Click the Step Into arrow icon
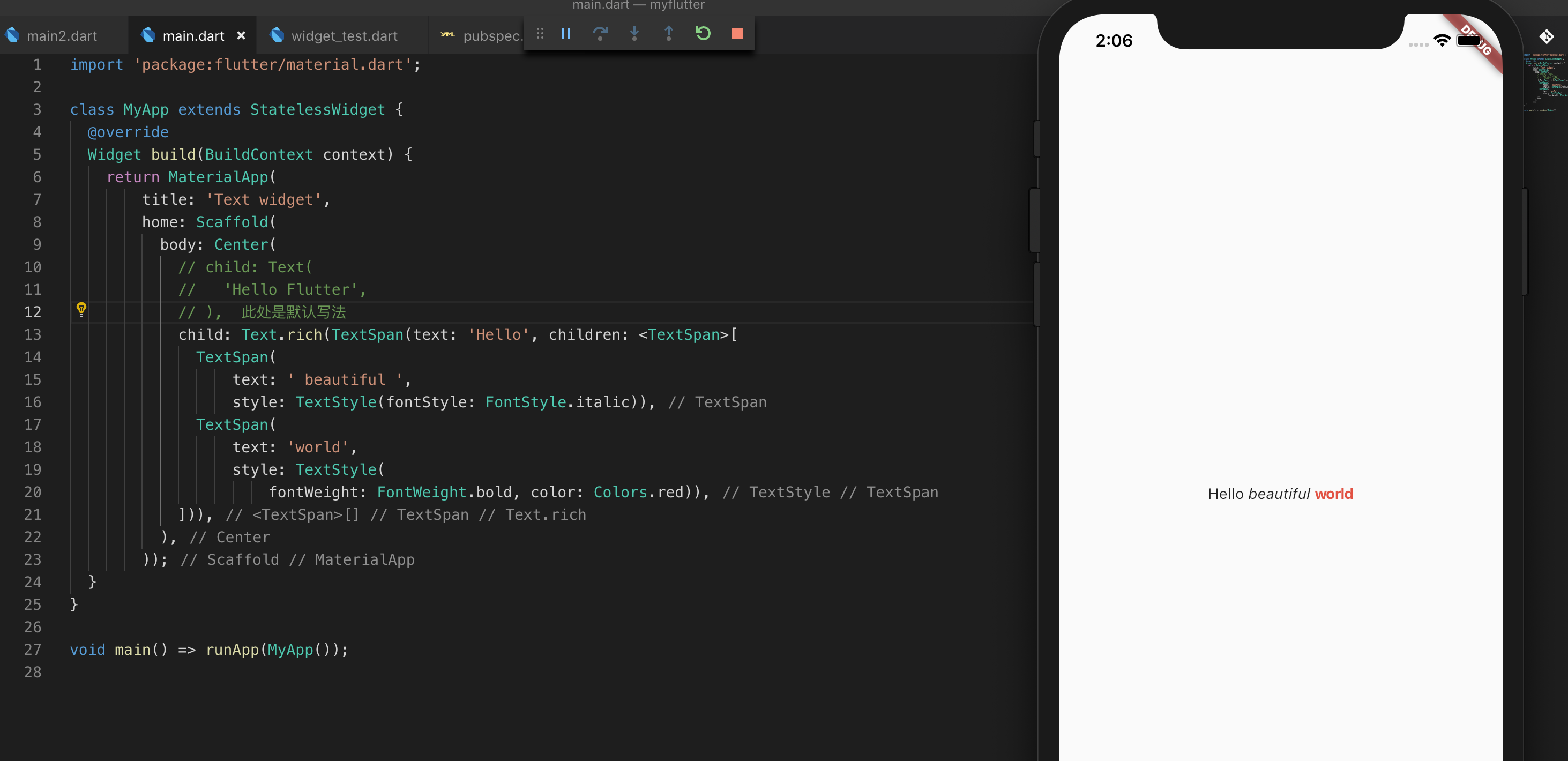 coord(634,33)
